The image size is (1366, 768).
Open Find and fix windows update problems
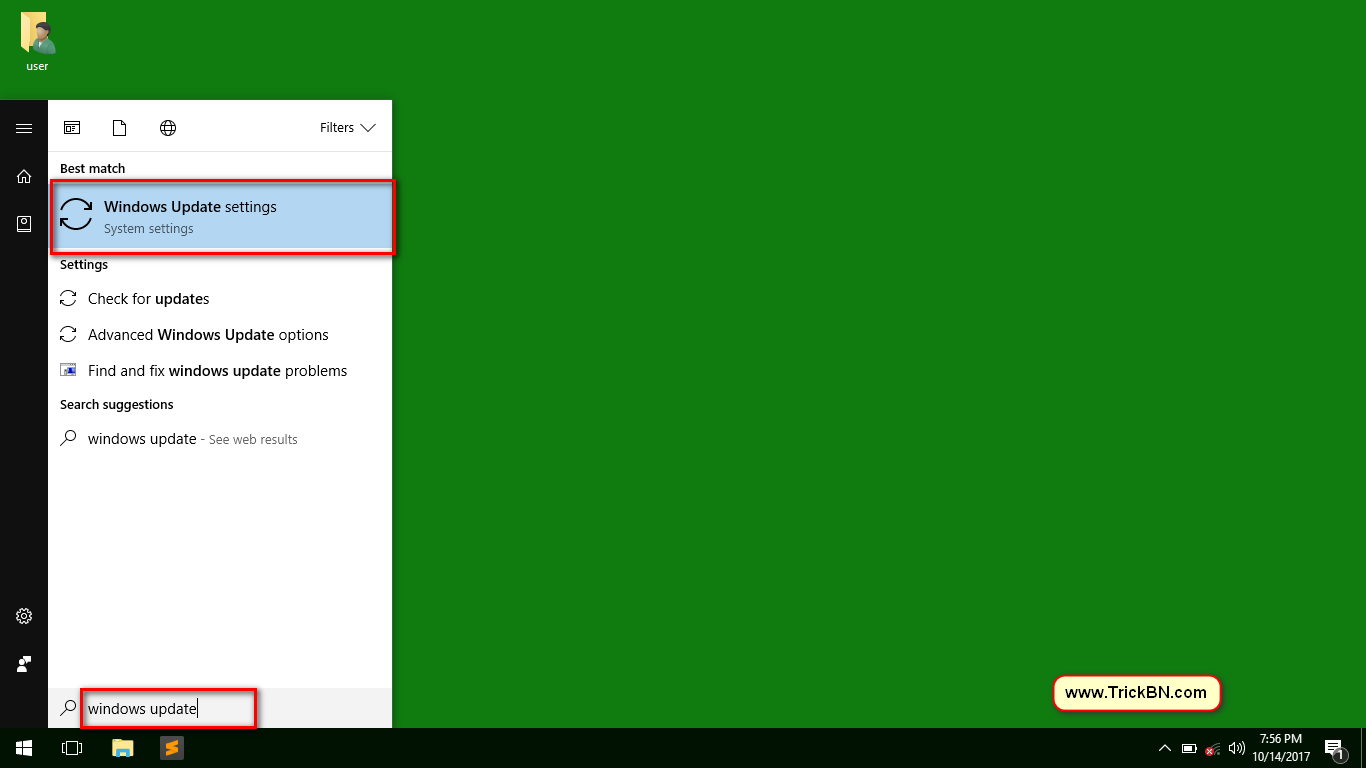[x=220, y=371]
